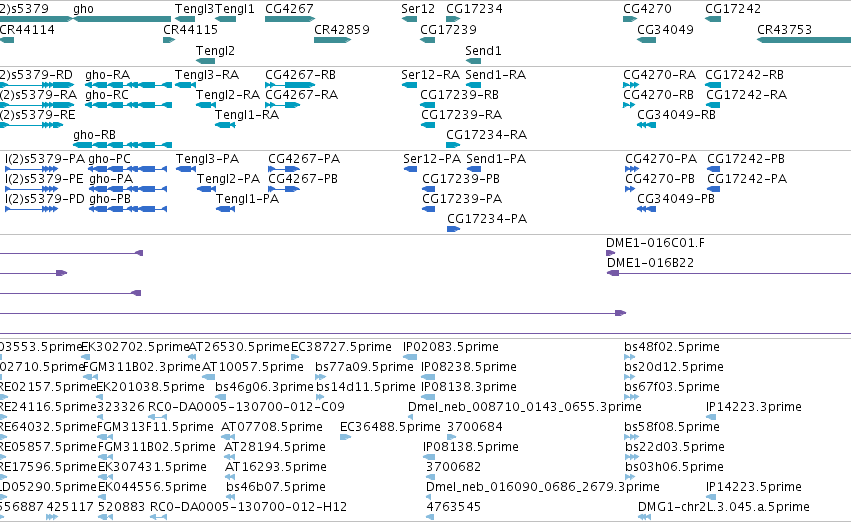The image size is (851, 522).
Task: Click the CG4267-RB transcript label
Action: 301,74
